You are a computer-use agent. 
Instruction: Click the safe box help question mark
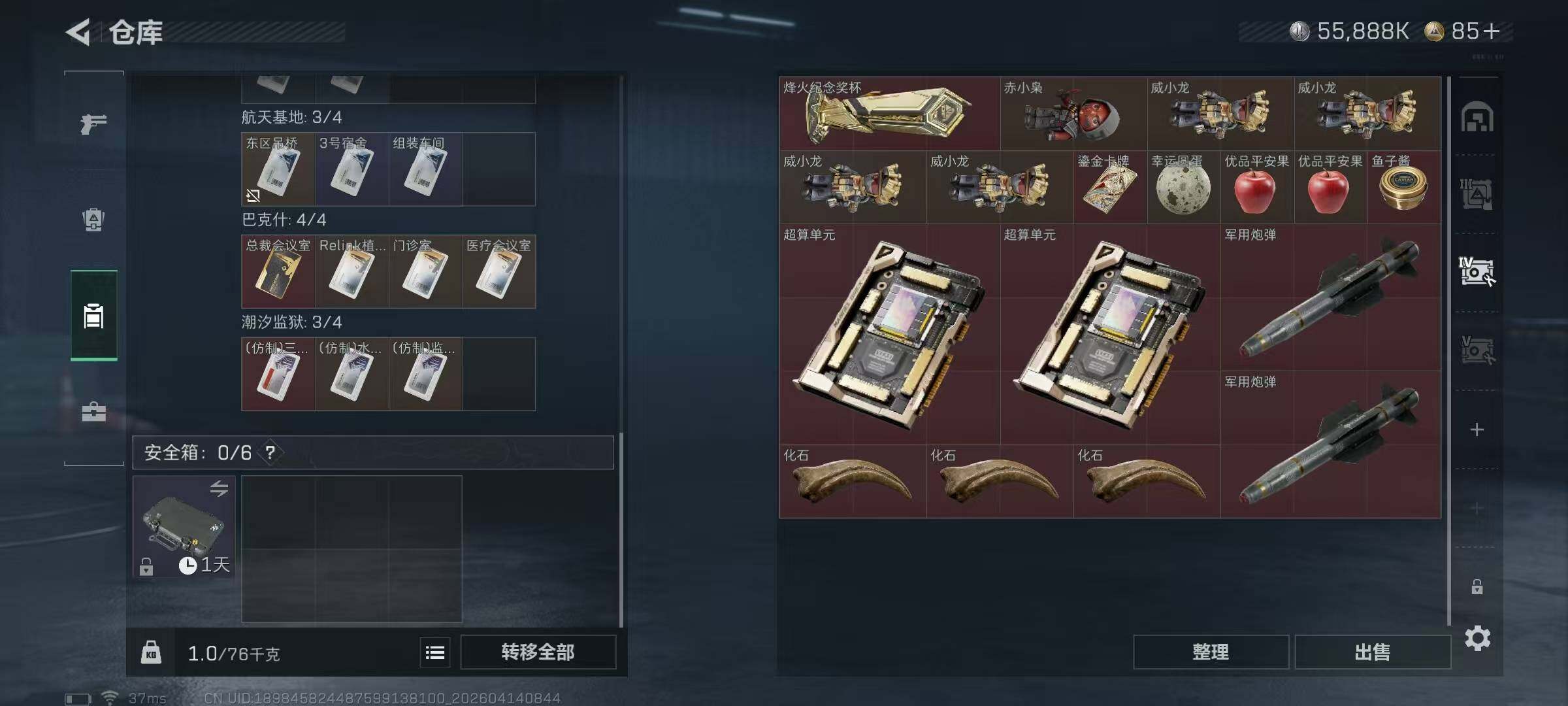[270, 452]
